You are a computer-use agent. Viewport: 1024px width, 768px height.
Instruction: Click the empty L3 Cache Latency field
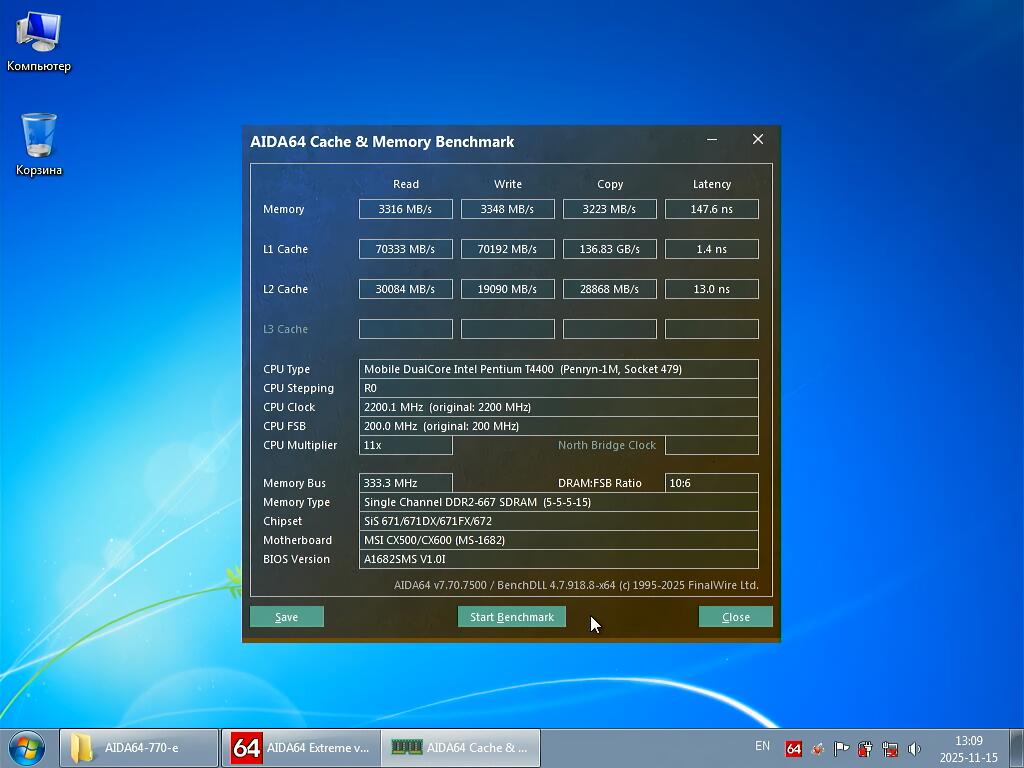point(712,328)
